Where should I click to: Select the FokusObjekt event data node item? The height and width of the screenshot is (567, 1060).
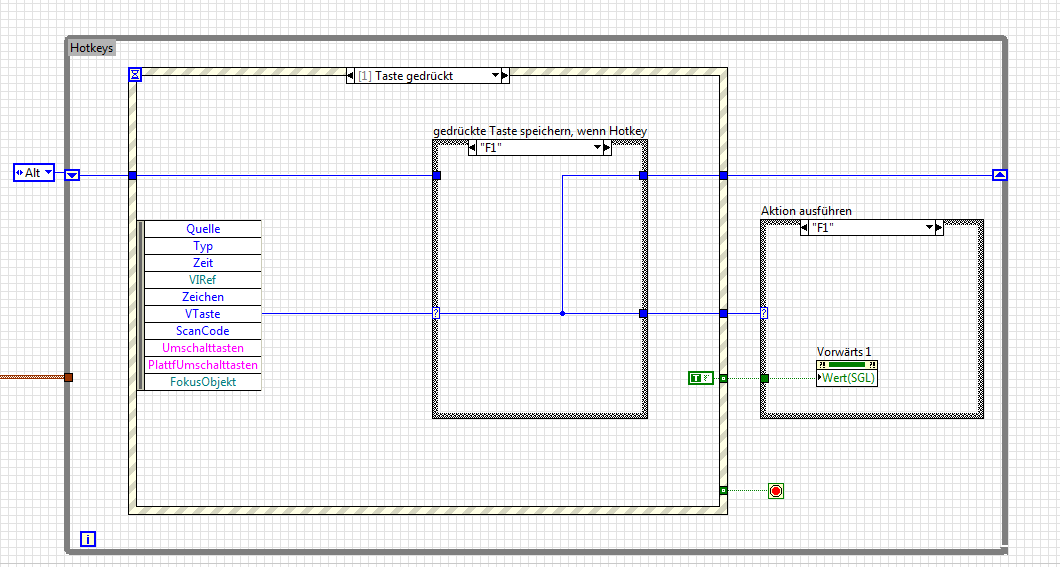[203, 382]
